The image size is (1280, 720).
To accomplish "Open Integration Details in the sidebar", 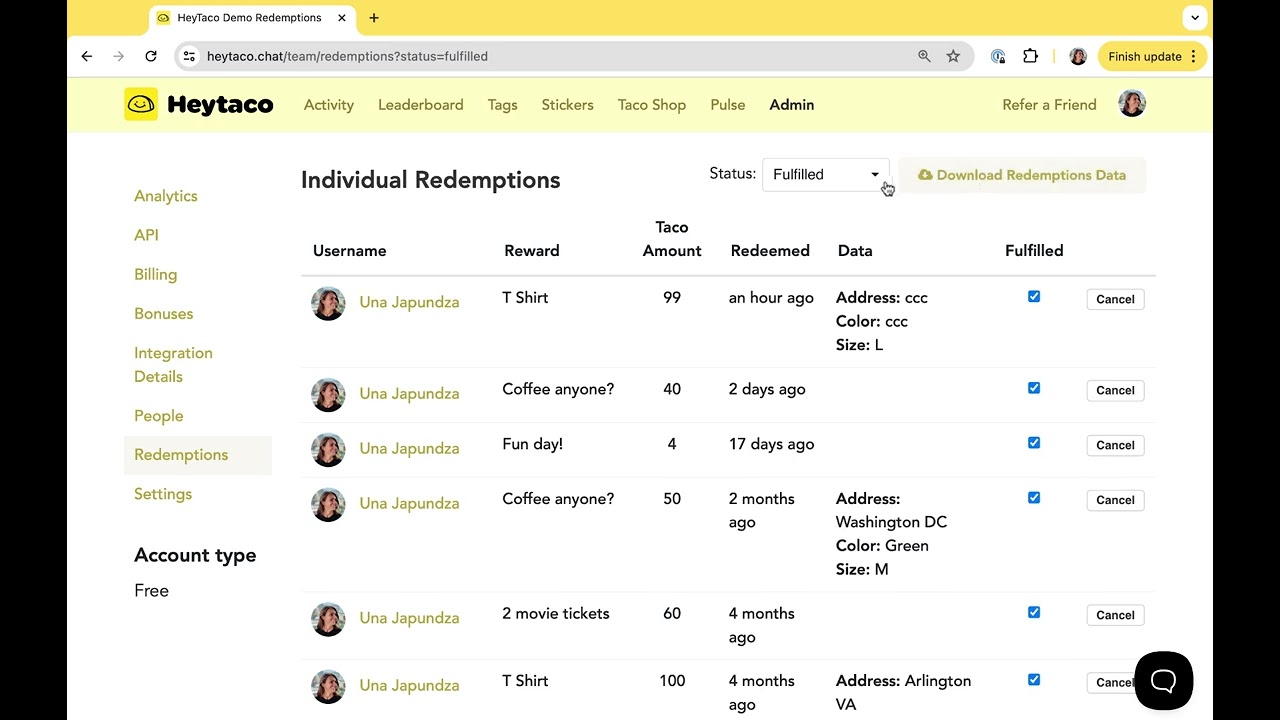I will [x=174, y=365].
